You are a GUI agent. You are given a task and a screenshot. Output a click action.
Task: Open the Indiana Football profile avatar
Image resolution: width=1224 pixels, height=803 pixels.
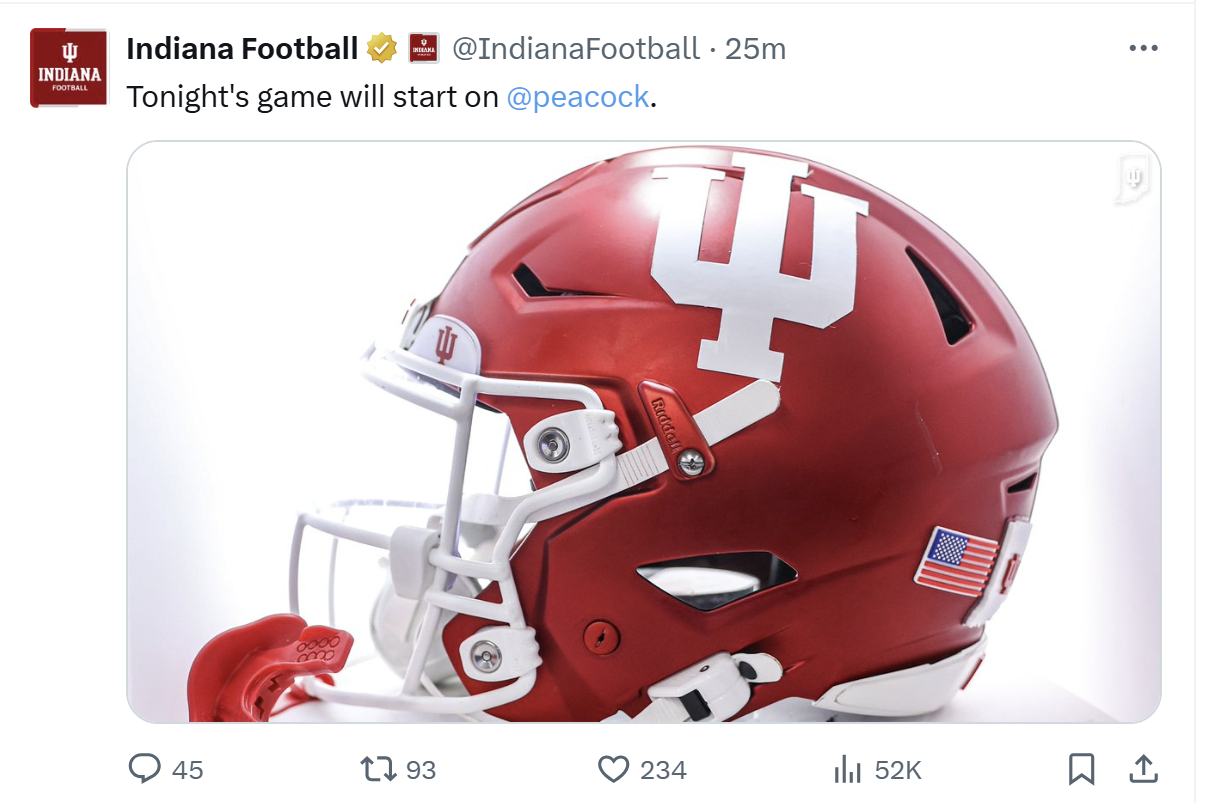tap(69, 68)
